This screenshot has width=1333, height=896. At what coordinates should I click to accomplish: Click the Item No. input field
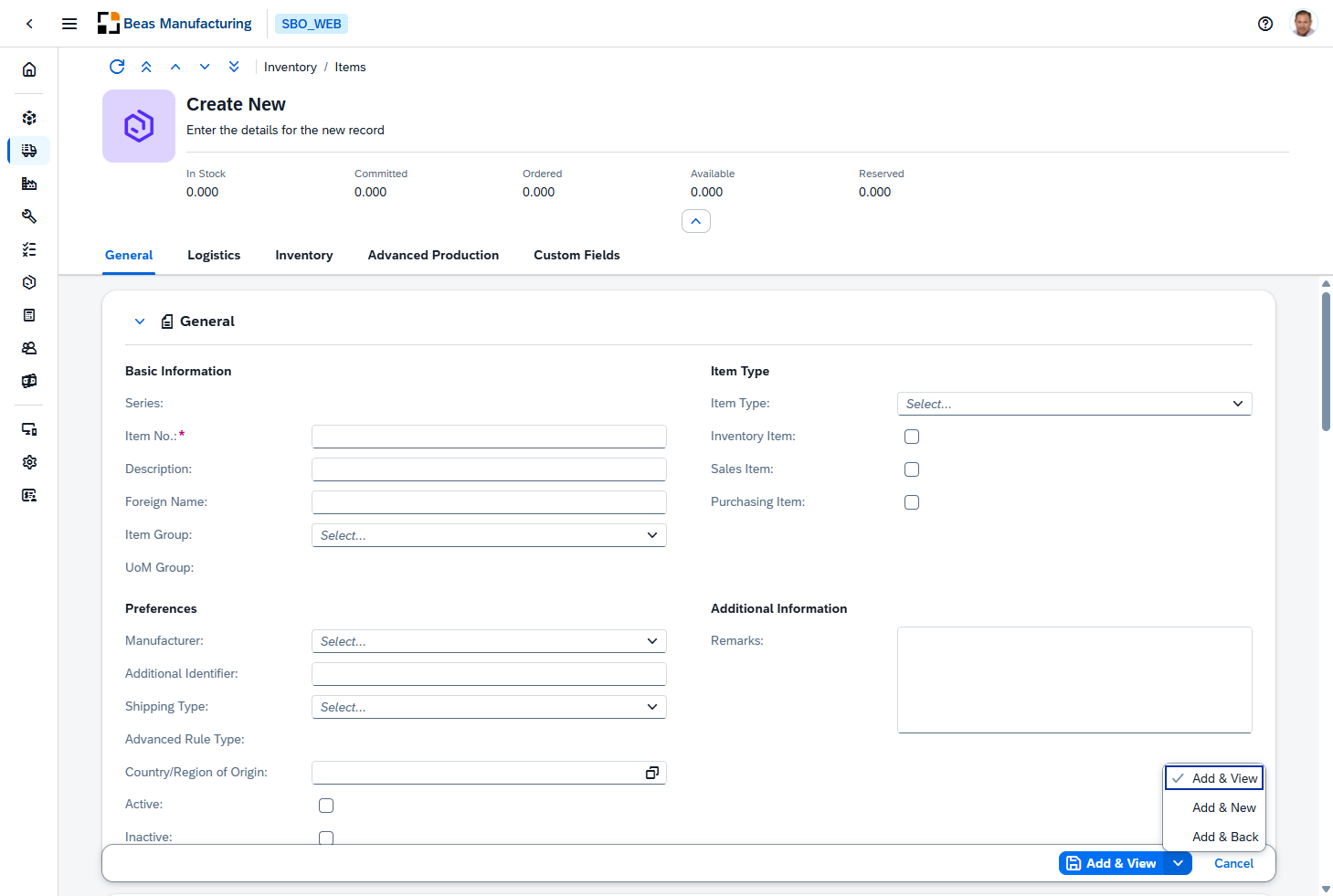click(x=489, y=437)
